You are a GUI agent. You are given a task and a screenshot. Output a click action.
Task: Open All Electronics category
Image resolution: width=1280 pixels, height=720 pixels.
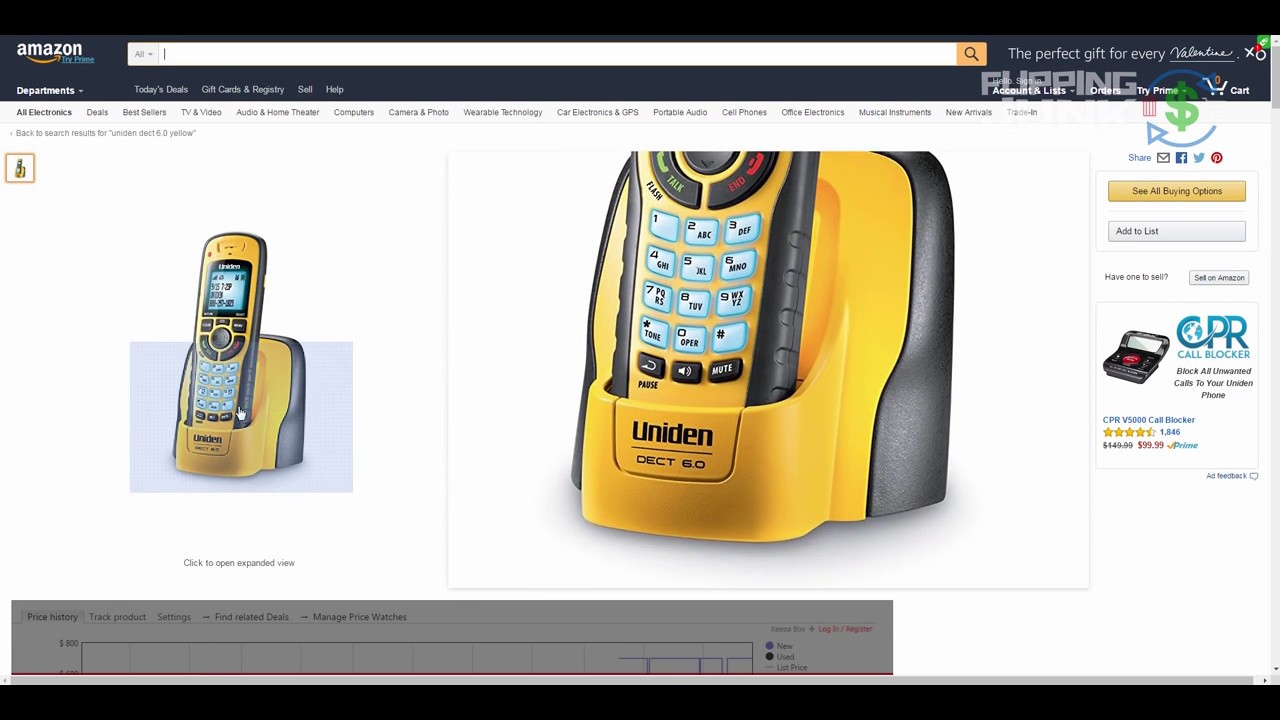pos(44,112)
